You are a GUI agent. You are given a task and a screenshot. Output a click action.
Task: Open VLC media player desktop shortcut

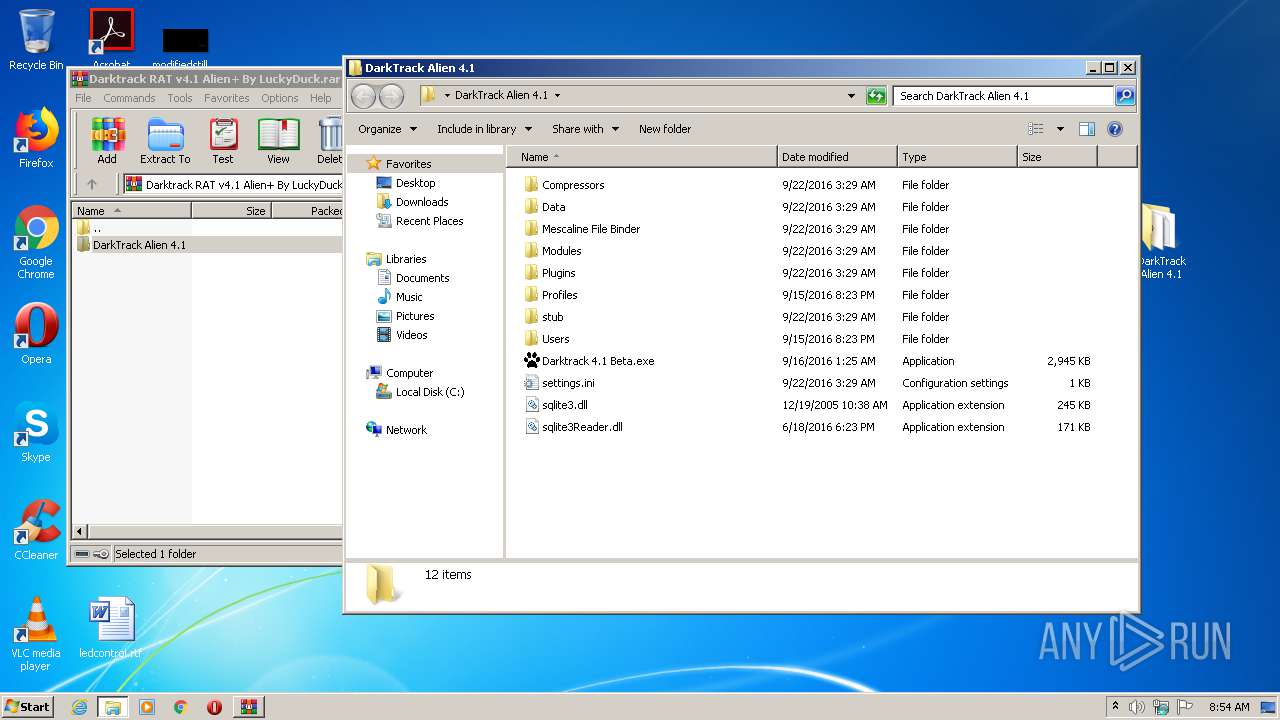point(36,634)
